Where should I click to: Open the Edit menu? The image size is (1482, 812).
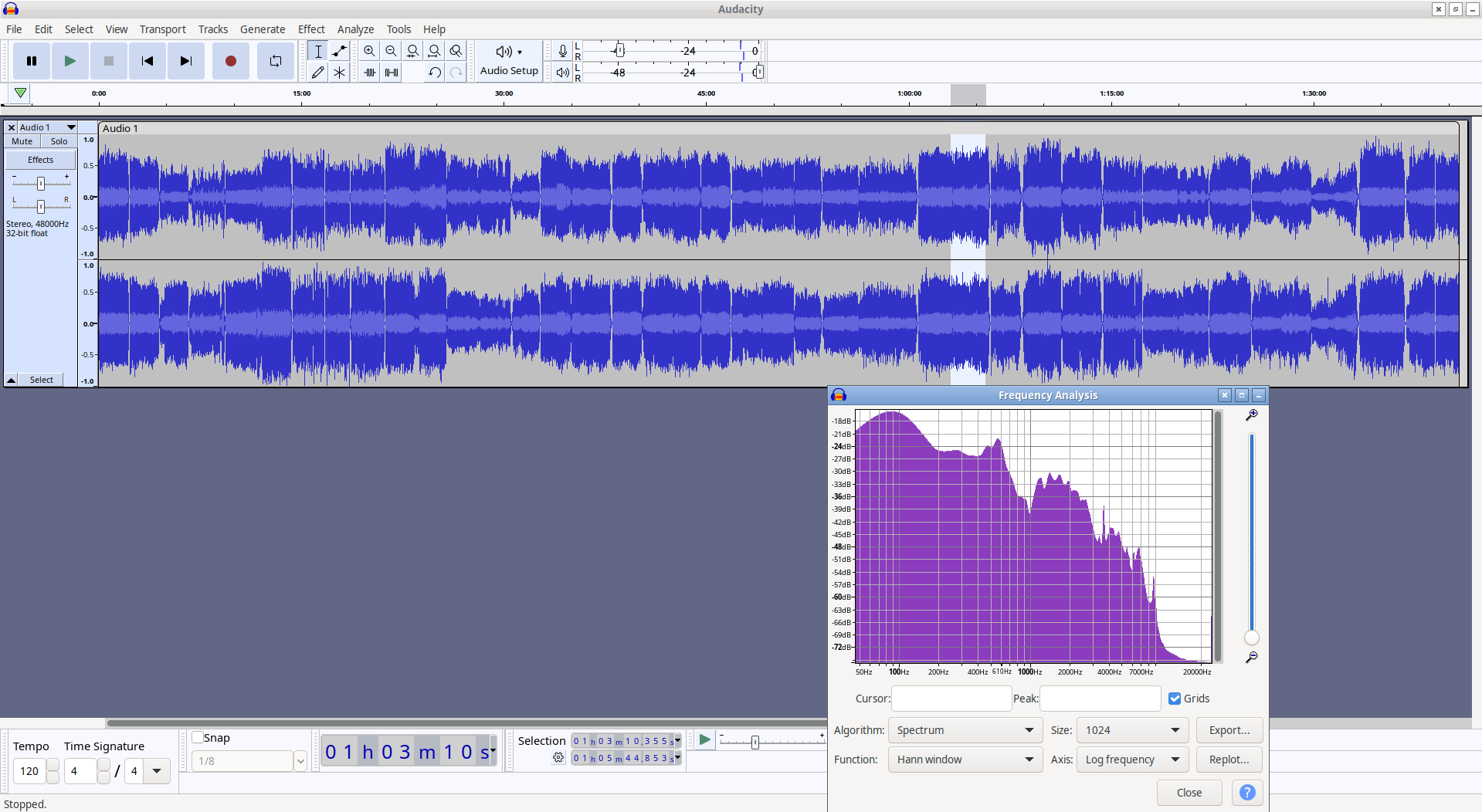coord(43,29)
